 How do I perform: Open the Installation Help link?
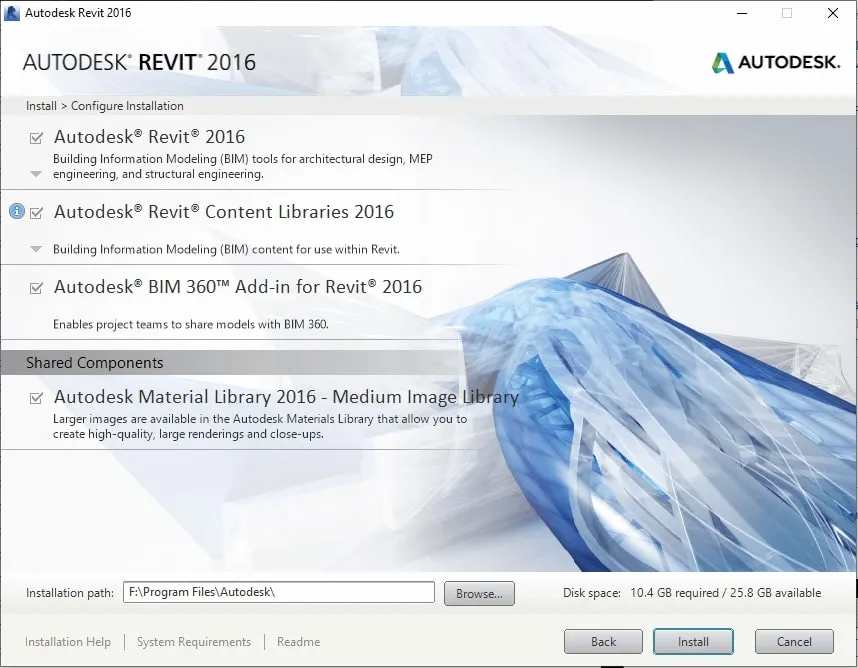68,642
